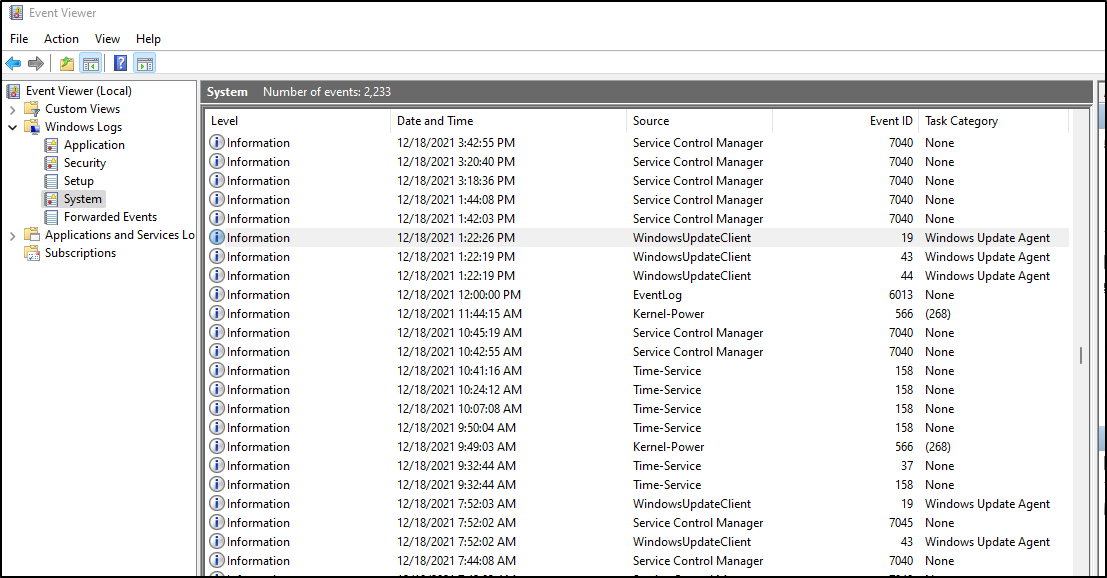Select the "12/18/2021 1:44:08 PM" date cell
Viewport: 1107px width, 578px height.
(456, 200)
